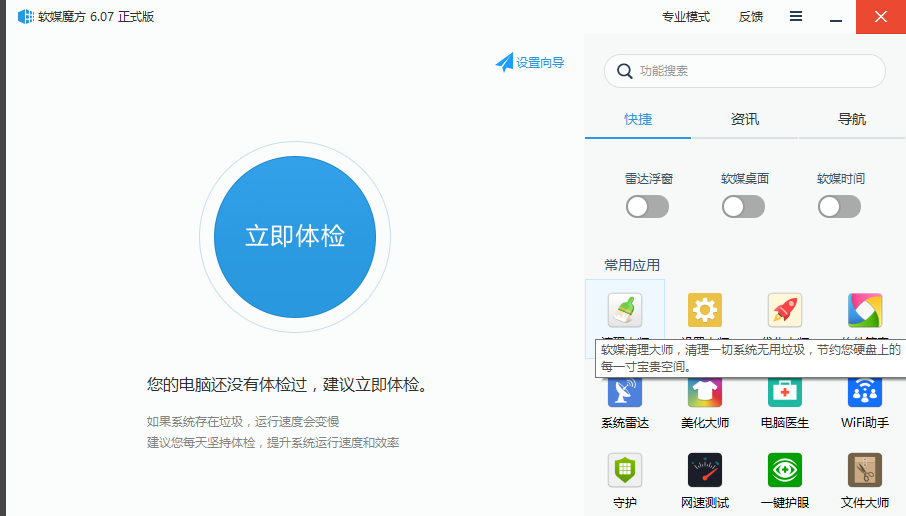Launch the 优化大师 rocket icon
The width and height of the screenshot is (906, 516).
(x=785, y=310)
